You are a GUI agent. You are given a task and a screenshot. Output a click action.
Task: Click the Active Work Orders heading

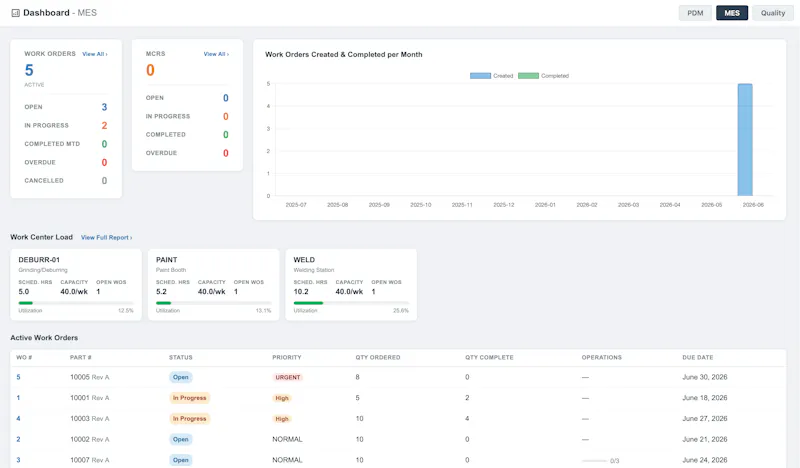[x=44, y=338]
